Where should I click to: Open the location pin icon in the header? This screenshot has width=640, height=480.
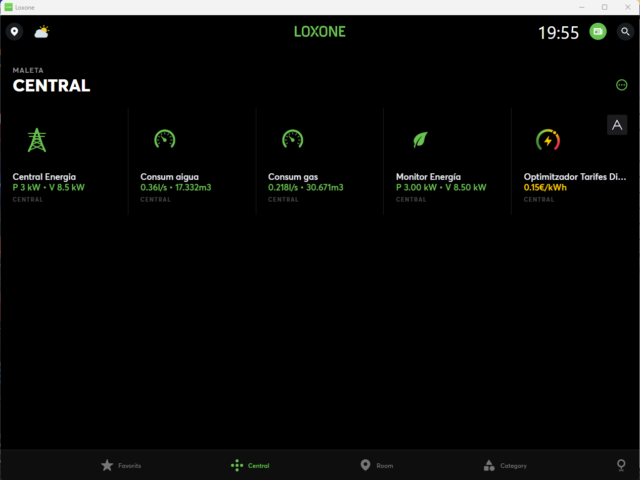pyautogui.click(x=15, y=32)
